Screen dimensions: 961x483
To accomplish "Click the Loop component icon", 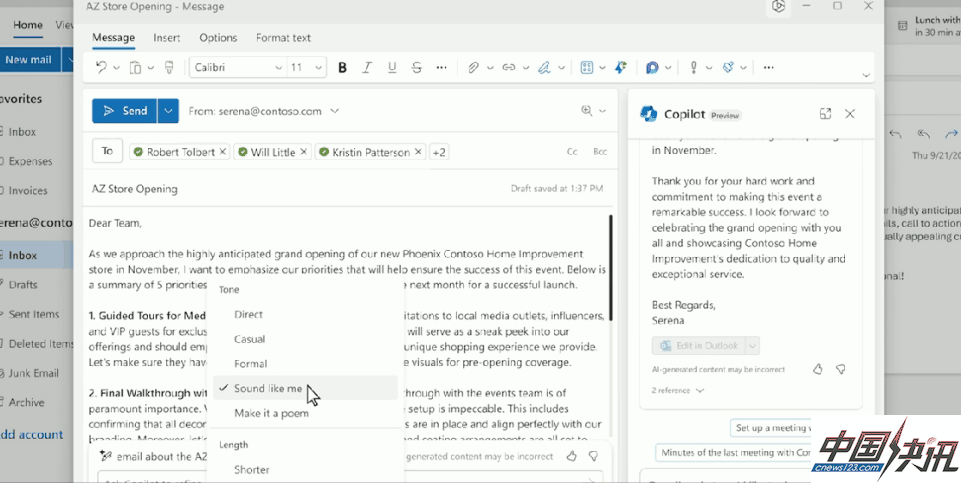I will (x=652, y=67).
